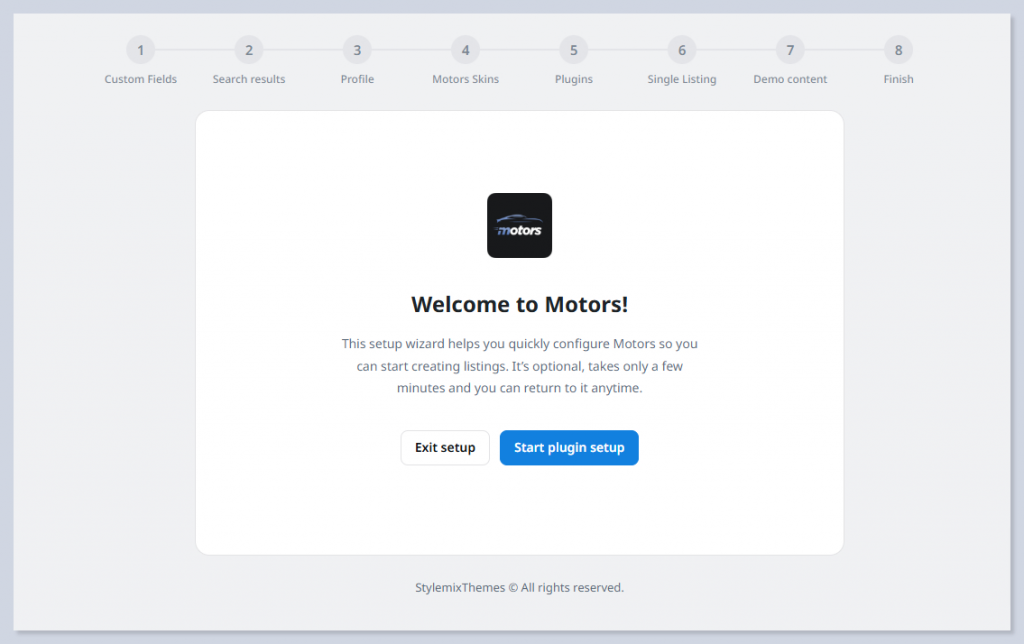Go to the Plugins step label

[x=573, y=79]
